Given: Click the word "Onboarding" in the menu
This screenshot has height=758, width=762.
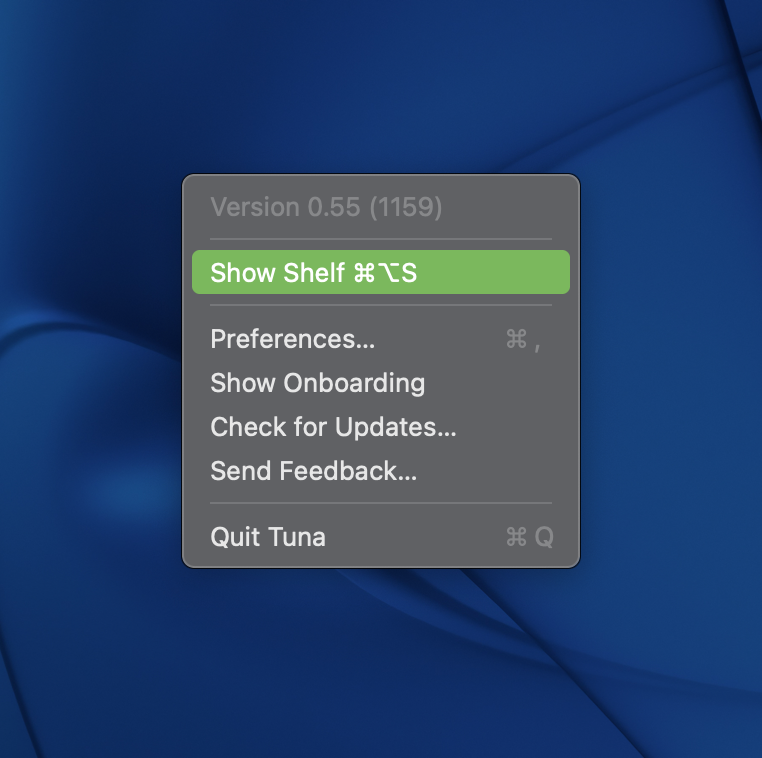Looking at the screenshot, I should click(355, 383).
